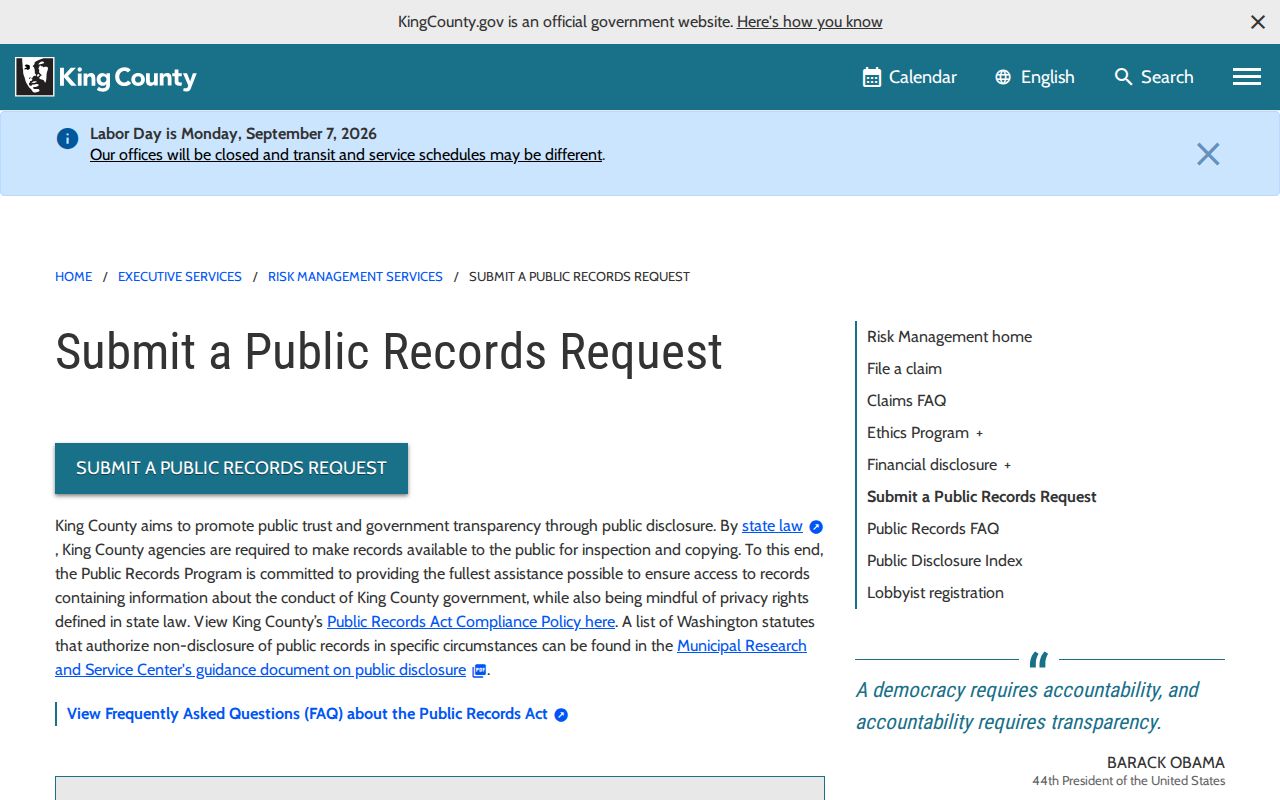Select Risk Management home in sidebar
Screen dimensions: 1280x800
tap(949, 337)
